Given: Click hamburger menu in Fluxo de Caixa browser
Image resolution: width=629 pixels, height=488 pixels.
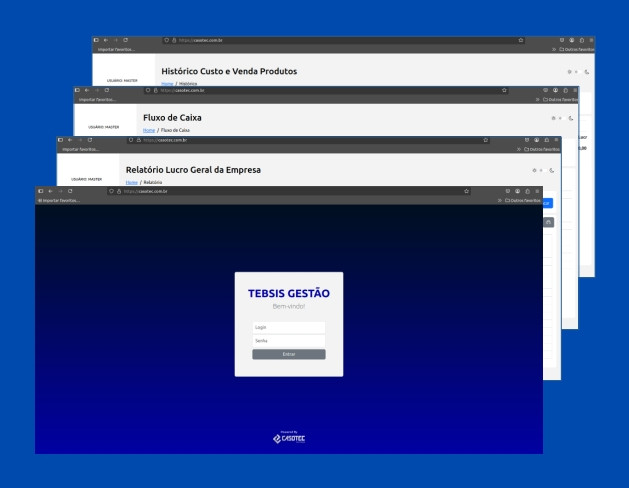Looking at the screenshot, I should [573, 90].
